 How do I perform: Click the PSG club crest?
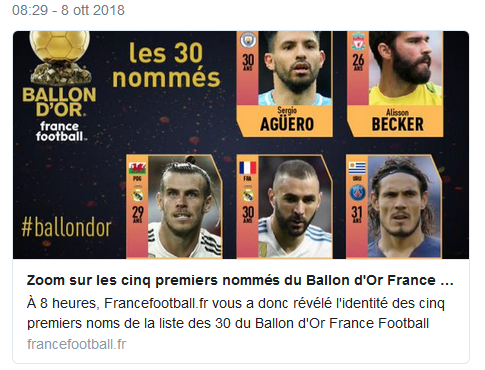357,193
